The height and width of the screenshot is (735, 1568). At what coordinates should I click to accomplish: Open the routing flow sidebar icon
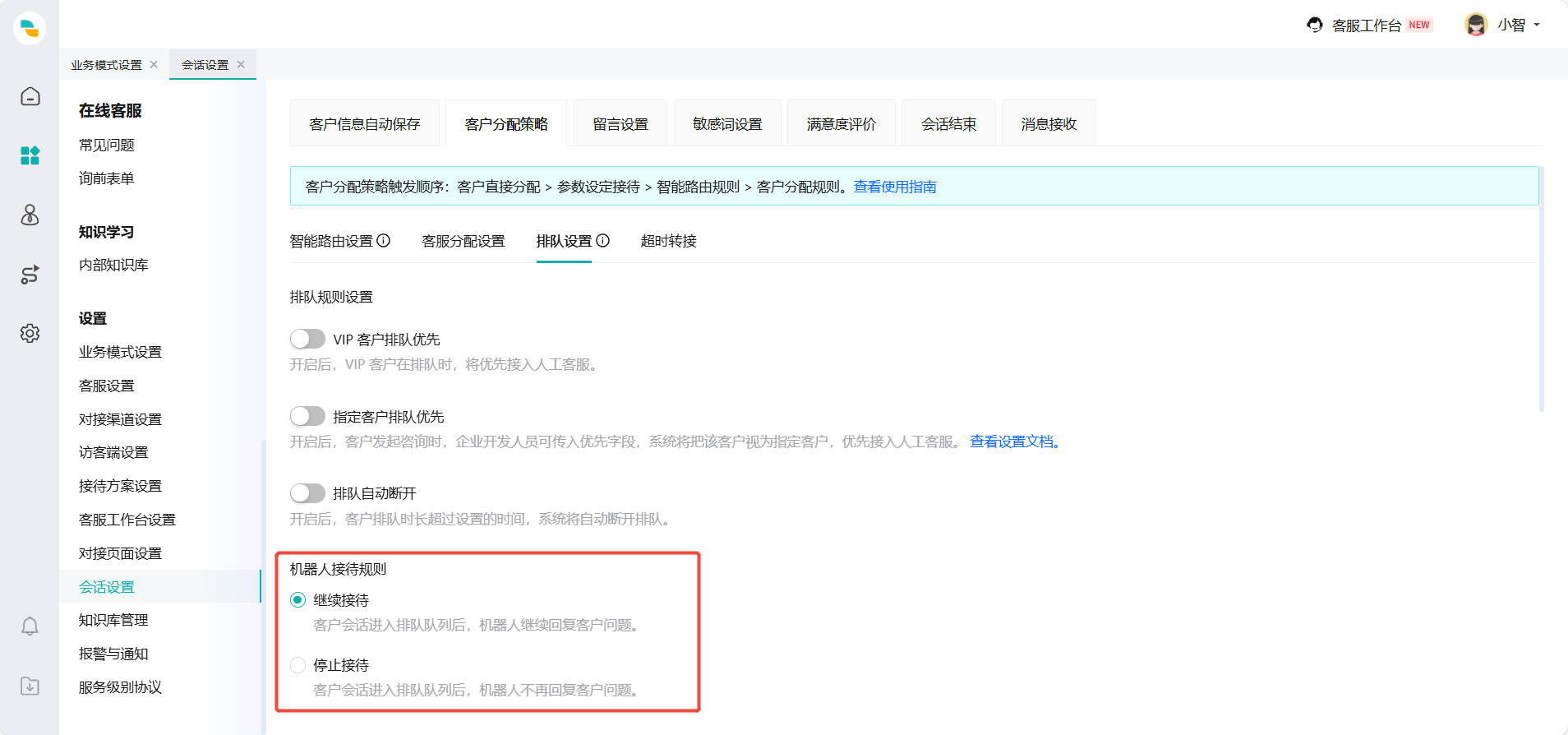pyautogui.click(x=30, y=275)
